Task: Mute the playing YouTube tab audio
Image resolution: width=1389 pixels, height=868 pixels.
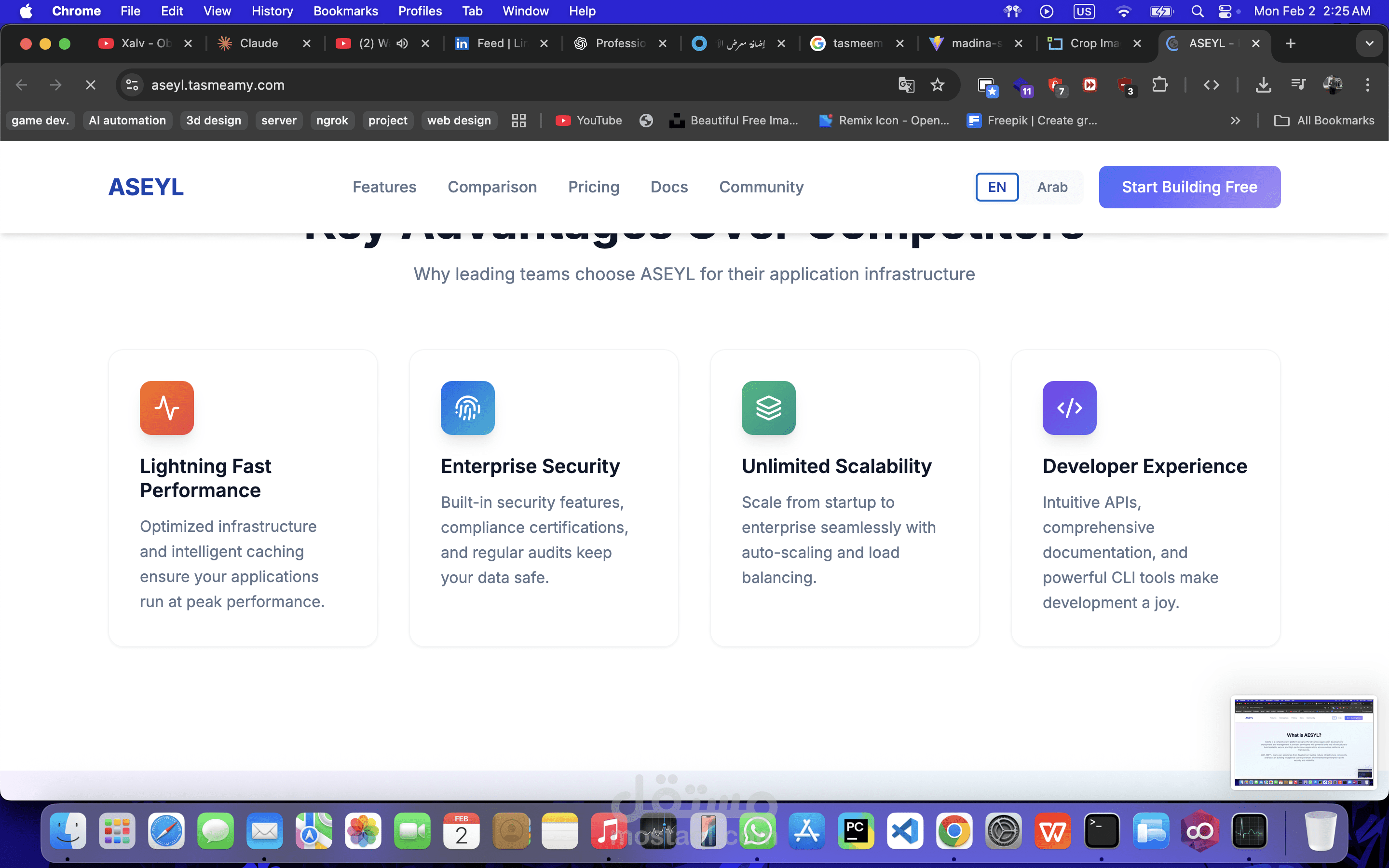Action: (x=402, y=43)
